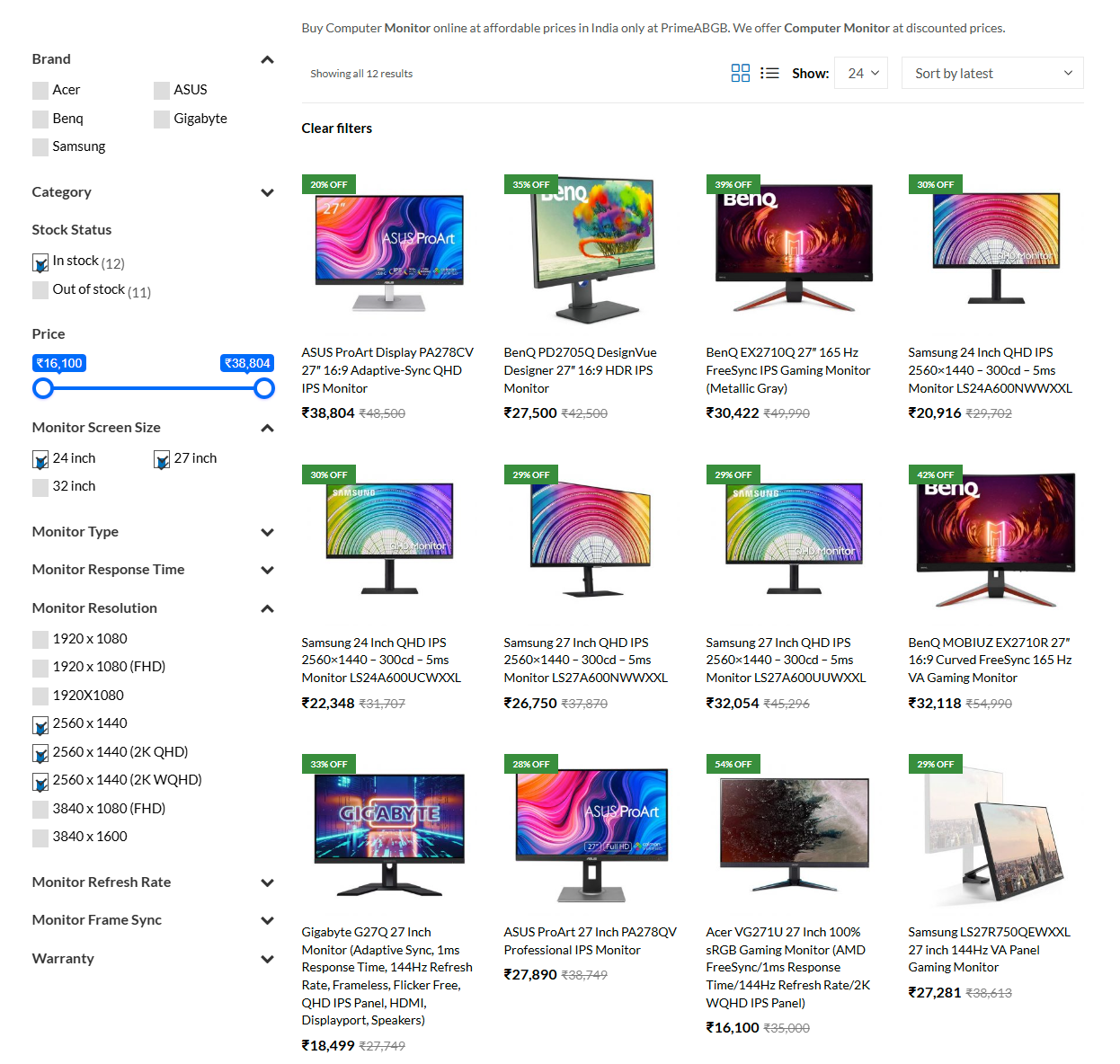
Task: Expand the Monitor Refresh Rate section
Action: (267, 882)
